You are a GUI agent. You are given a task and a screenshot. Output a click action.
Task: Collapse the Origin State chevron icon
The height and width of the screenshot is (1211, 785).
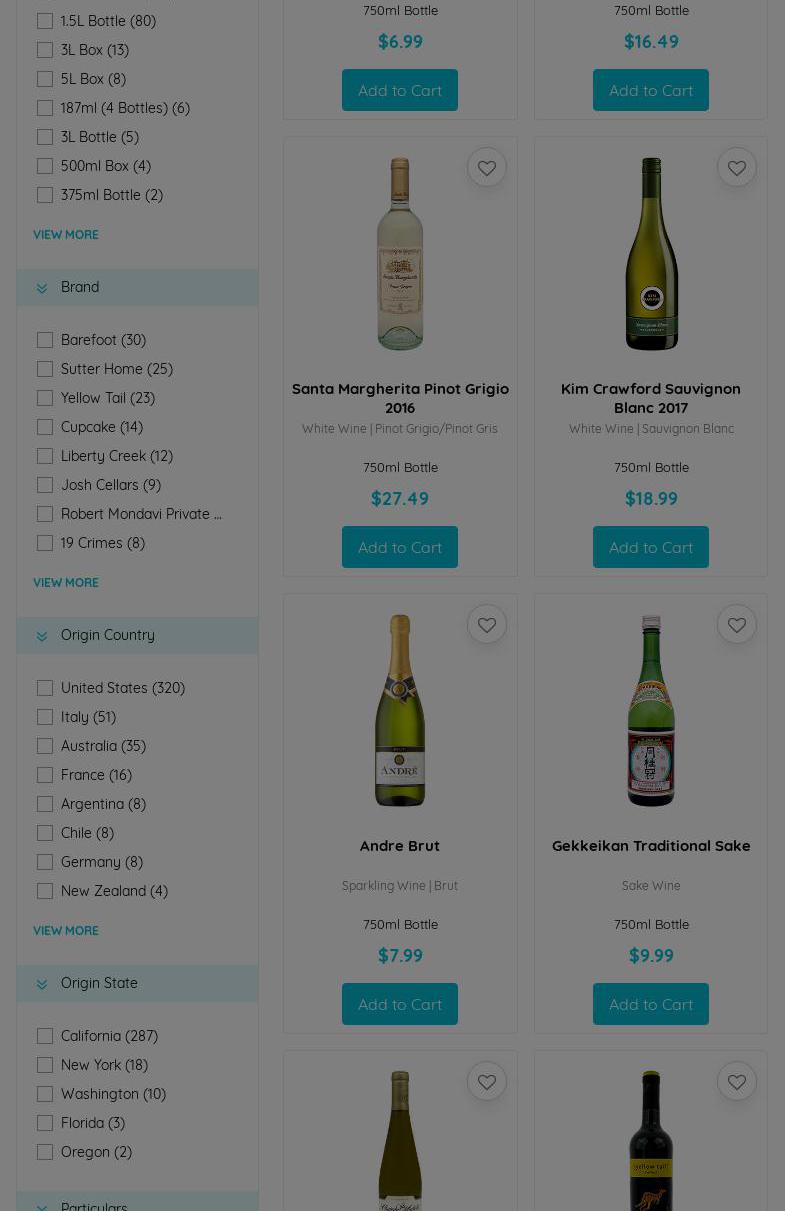click(42, 984)
